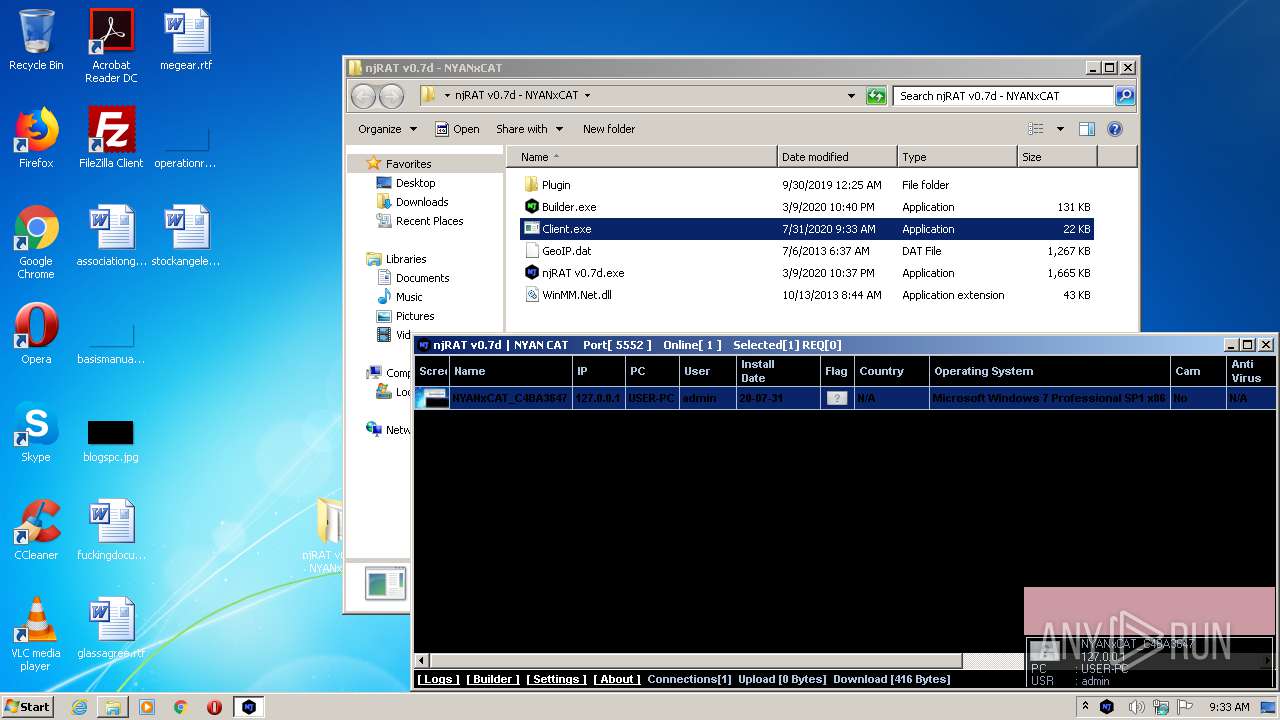This screenshot has height=720, width=1280.
Task: Expand the change view options arrow
Action: pos(1060,129)
